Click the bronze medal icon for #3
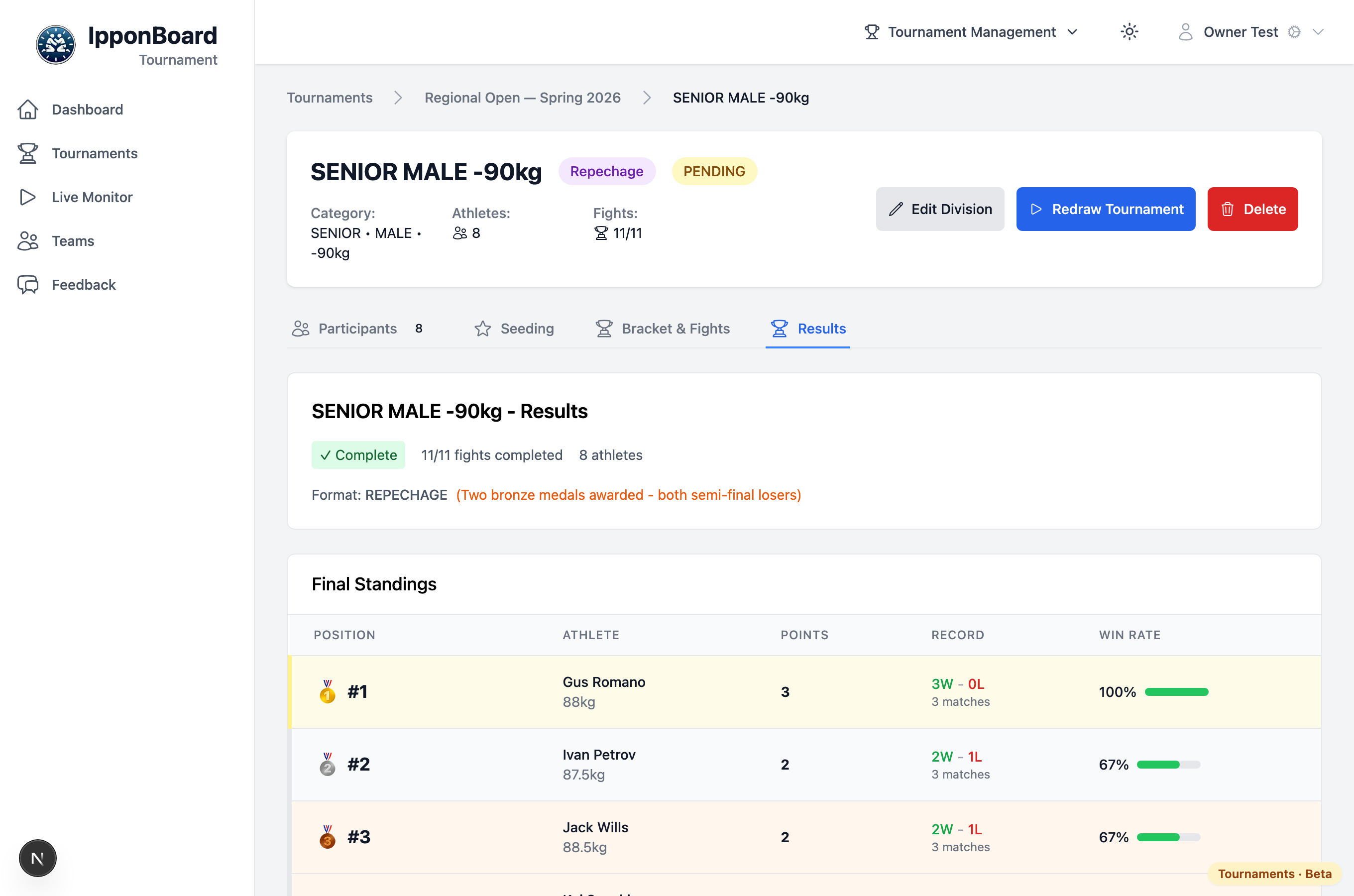 328,837
